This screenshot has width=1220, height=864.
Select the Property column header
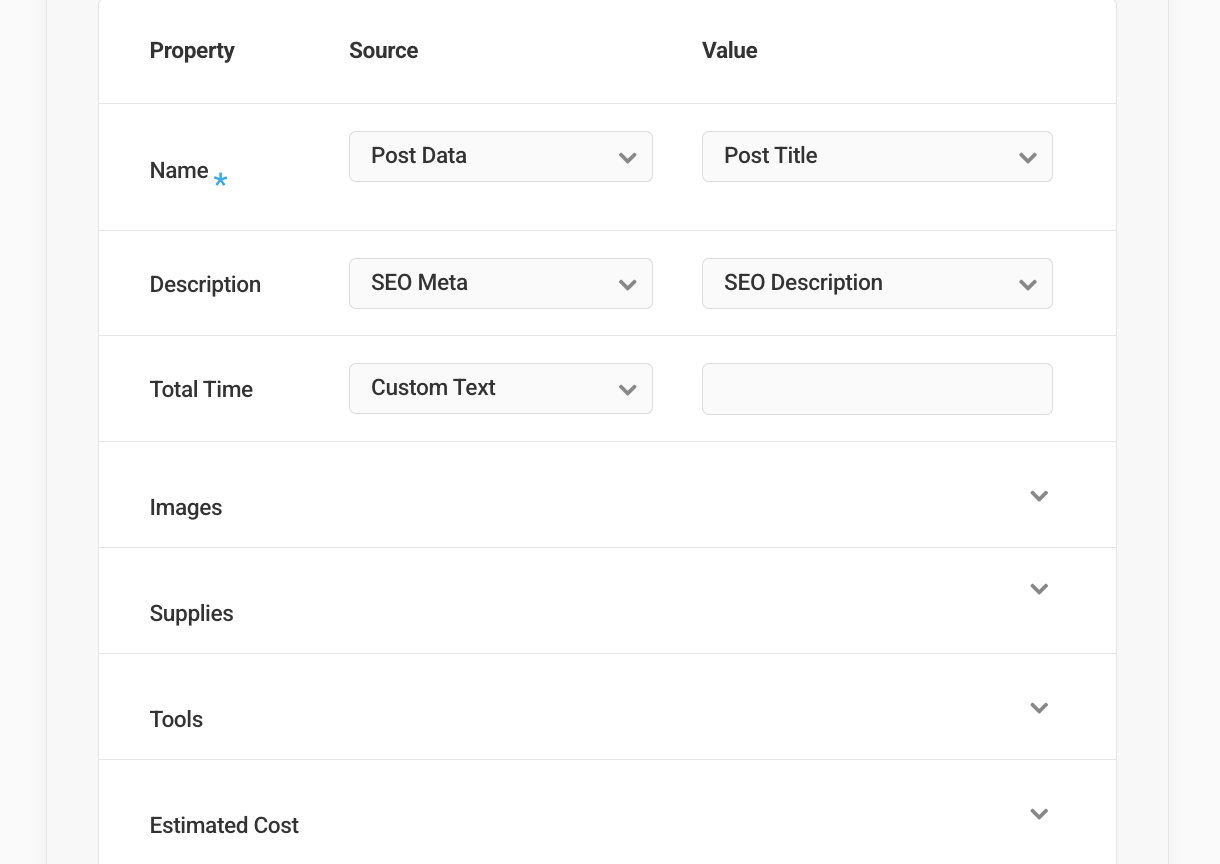tap(192, 50)
